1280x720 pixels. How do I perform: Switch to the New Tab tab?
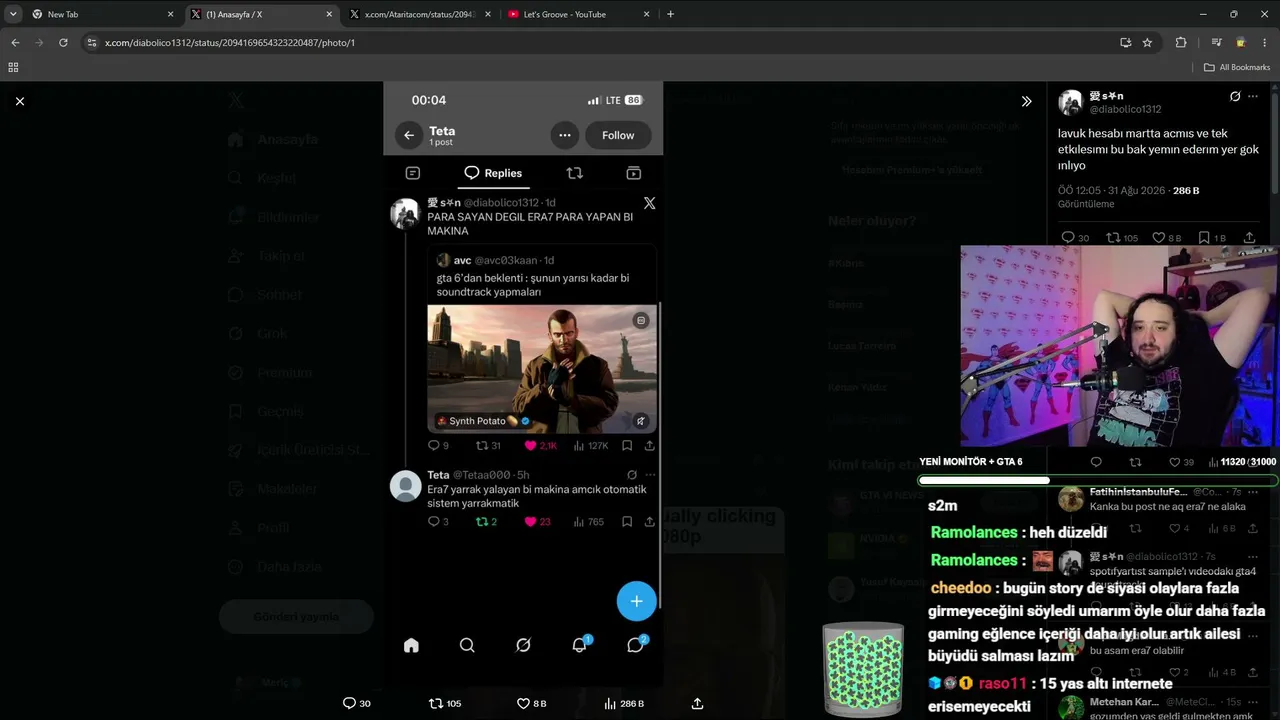103,14
